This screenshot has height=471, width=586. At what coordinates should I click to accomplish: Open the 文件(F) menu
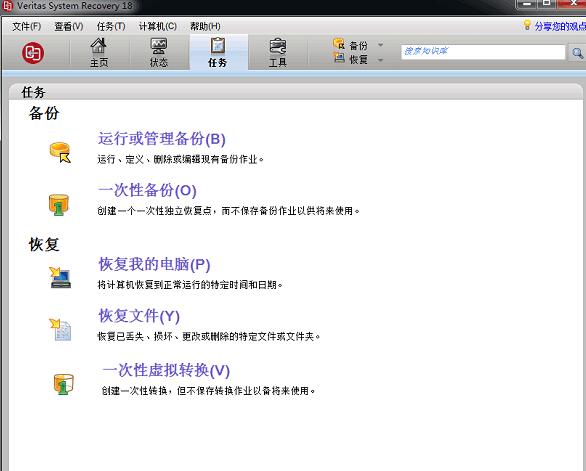pyautogui.click(x=27, y=26)
